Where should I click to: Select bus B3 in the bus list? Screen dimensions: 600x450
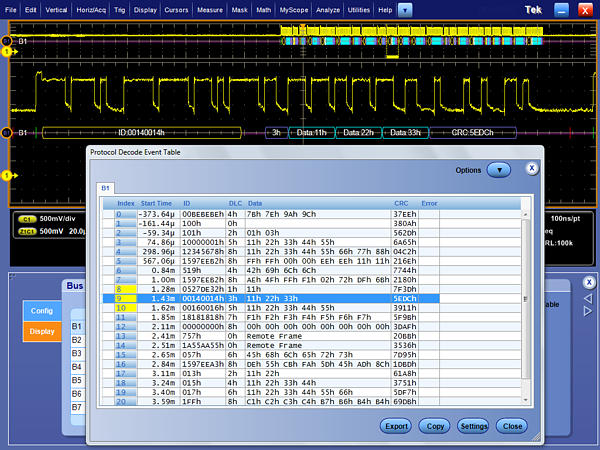point(76,354)
